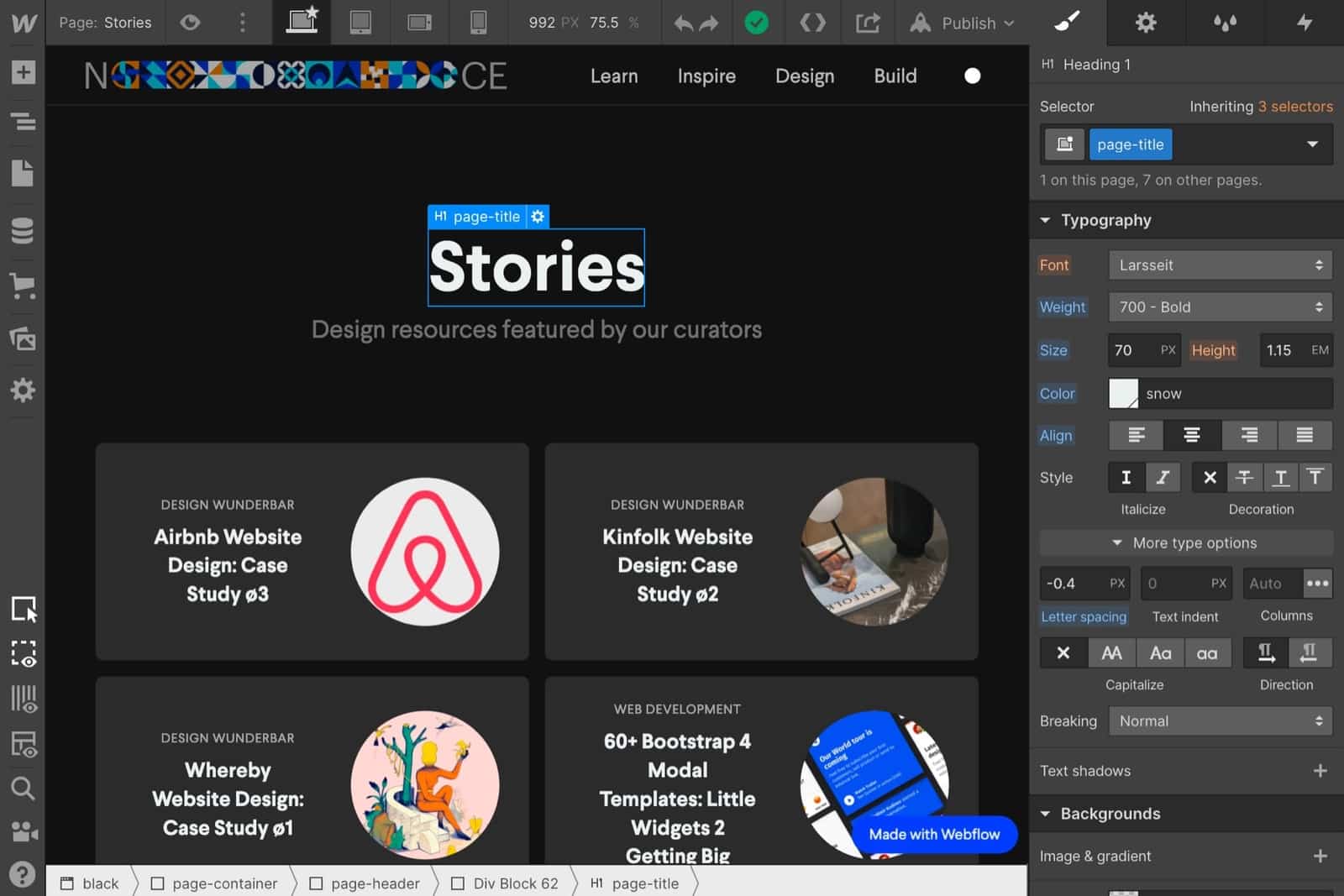This screenshot has width=1344, height=896.
Task: Toggle italic text style
Action: (x=1163, y=477)
